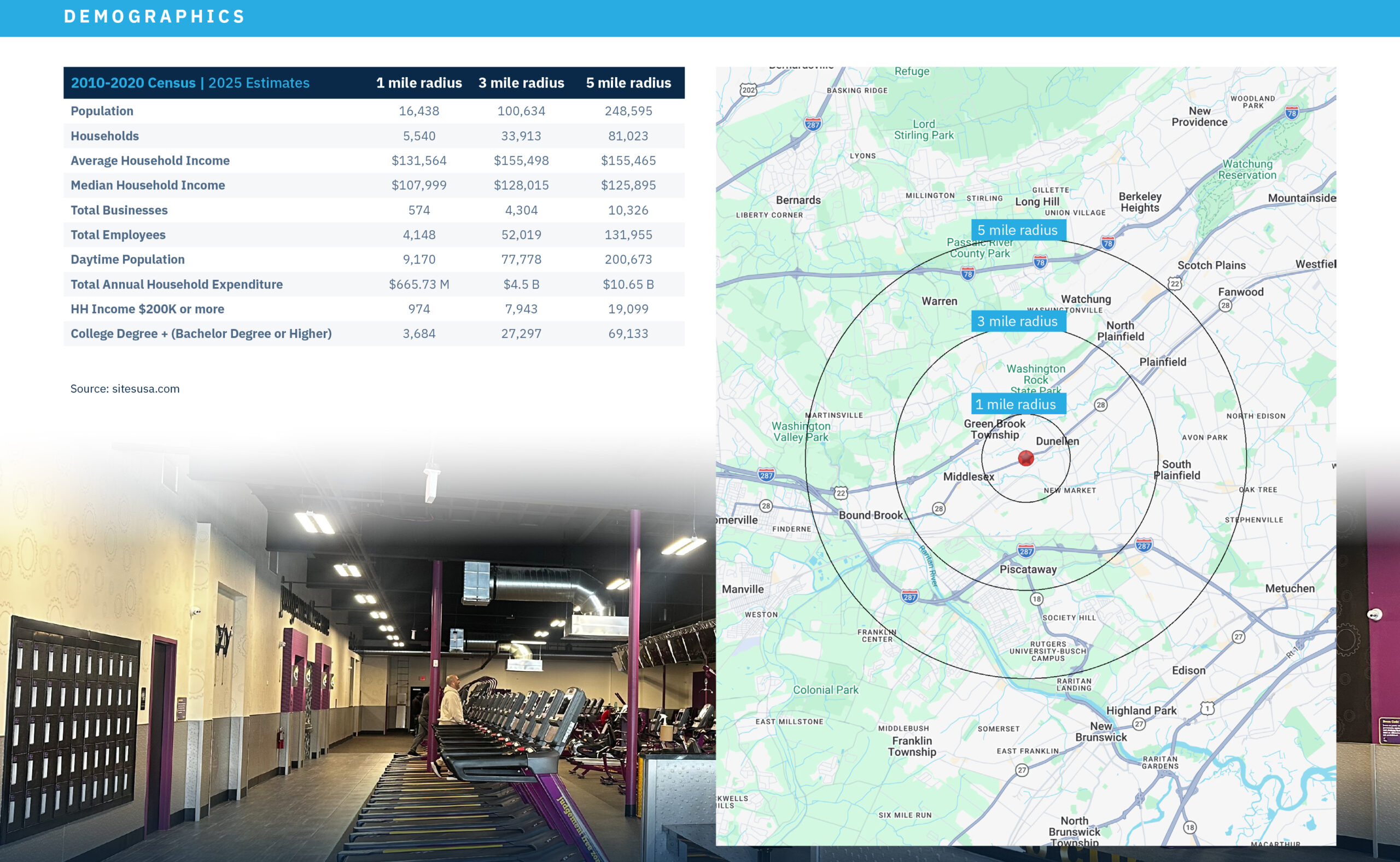Click the I-78 shield near Watchung Reservation
Screen dimensions: 1400x862
click(x=1292, y=112)
